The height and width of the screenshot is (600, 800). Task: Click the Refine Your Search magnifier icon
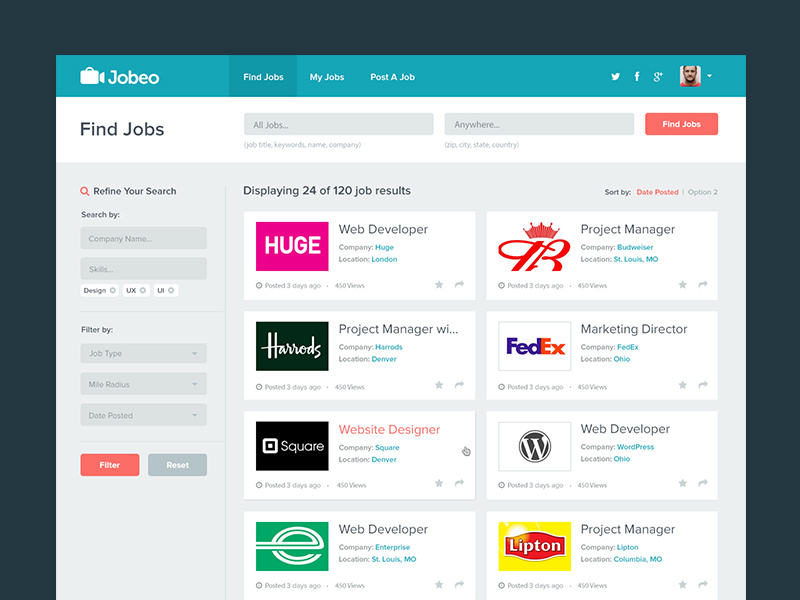point(85,191)
